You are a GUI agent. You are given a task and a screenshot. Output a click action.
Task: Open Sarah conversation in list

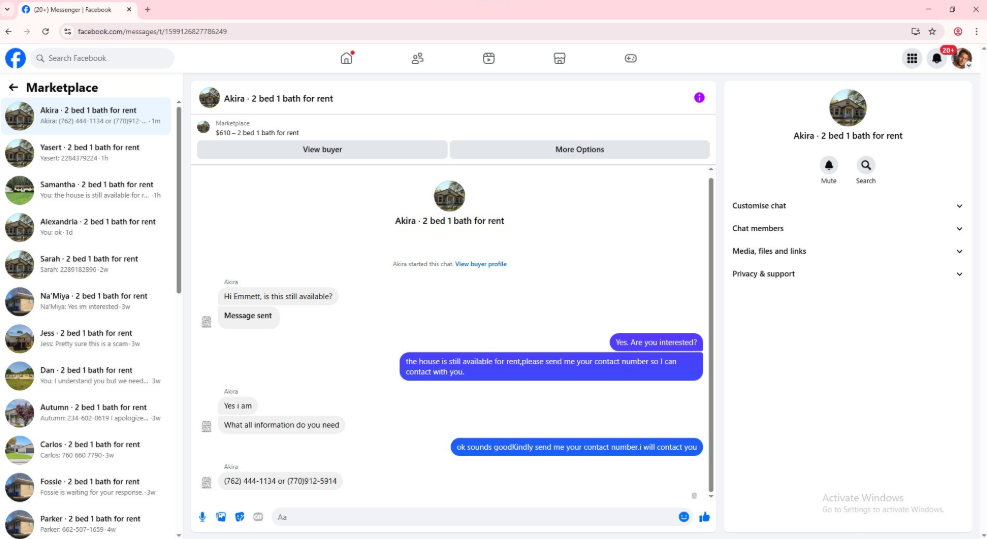tap(86, 264)
